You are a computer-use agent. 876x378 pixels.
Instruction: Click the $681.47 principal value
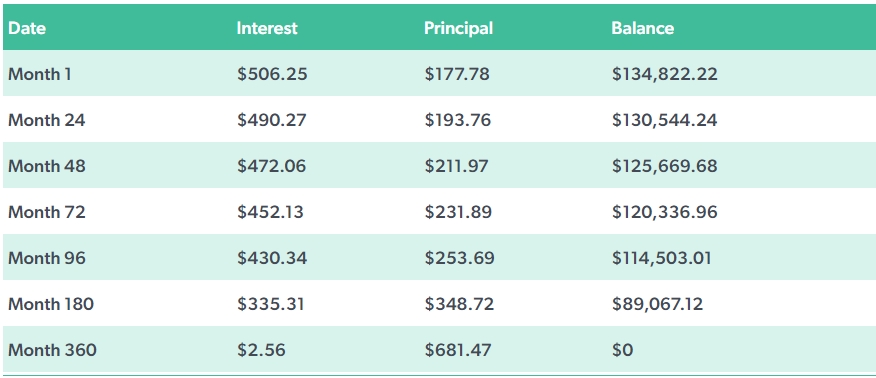tap(458, 350)
